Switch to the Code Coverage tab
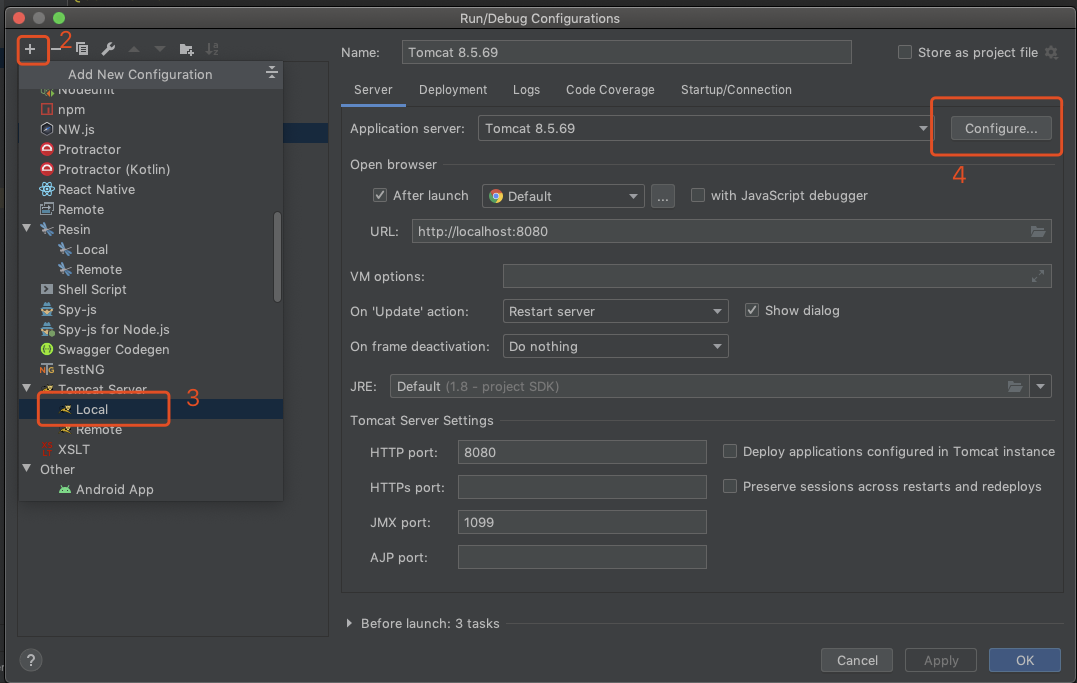Image resolution: width=1077 pixels, height=683 pixels. coord(610,90)
